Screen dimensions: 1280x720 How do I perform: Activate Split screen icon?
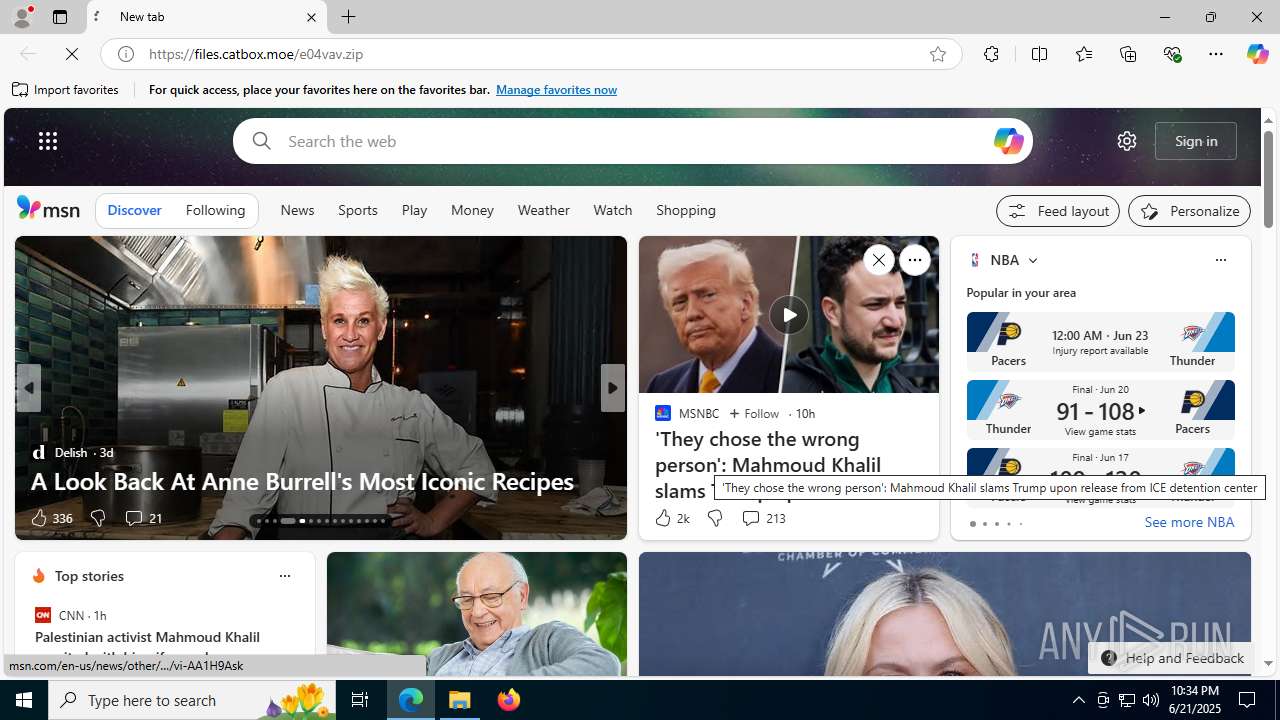1039,54
